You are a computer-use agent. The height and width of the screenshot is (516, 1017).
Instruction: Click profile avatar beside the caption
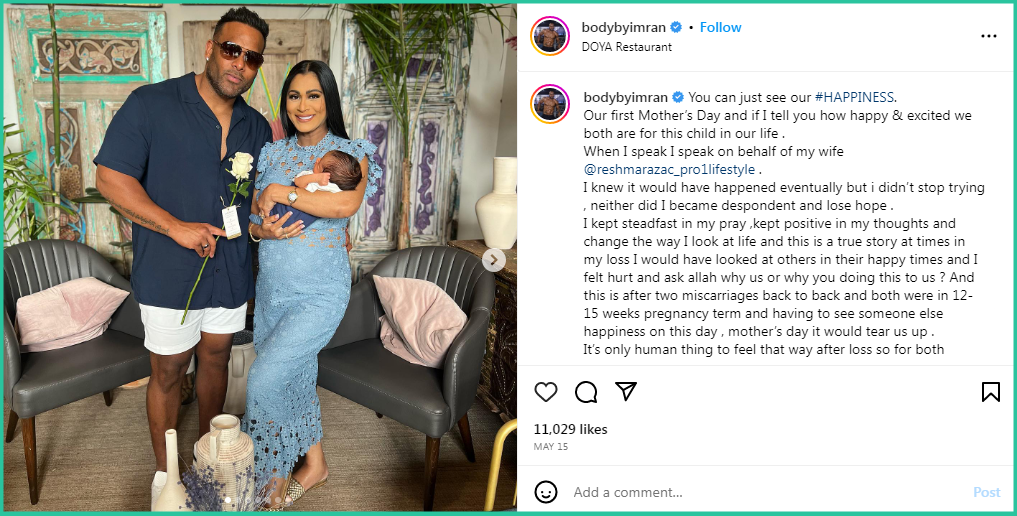(x=550, y=104)
